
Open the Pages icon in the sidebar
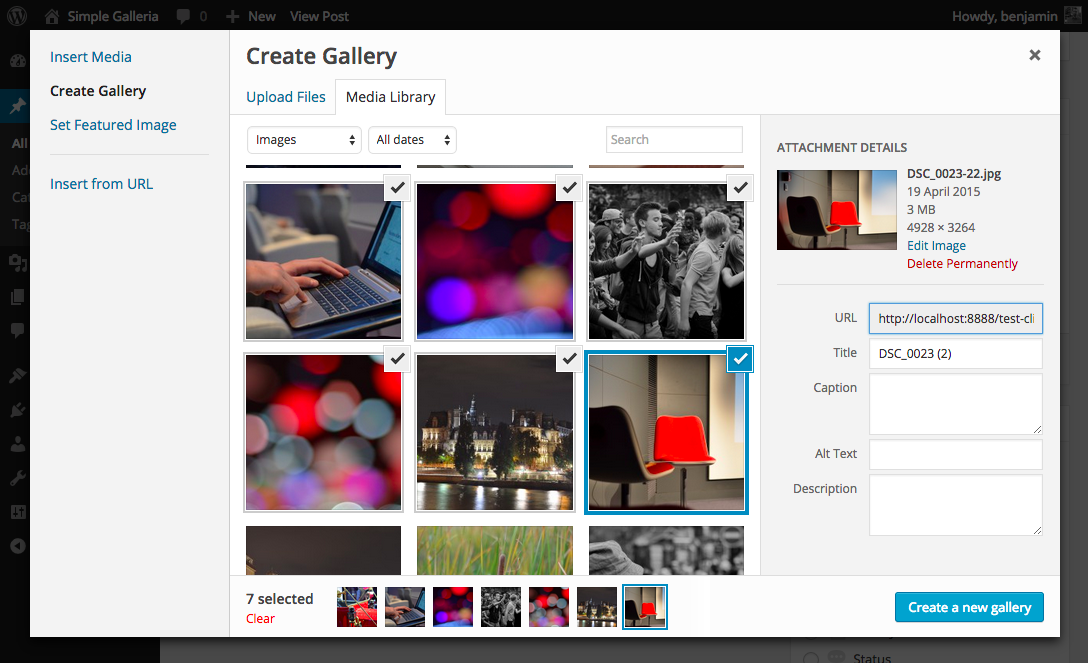pyautogui.click(x=17, y=297)
